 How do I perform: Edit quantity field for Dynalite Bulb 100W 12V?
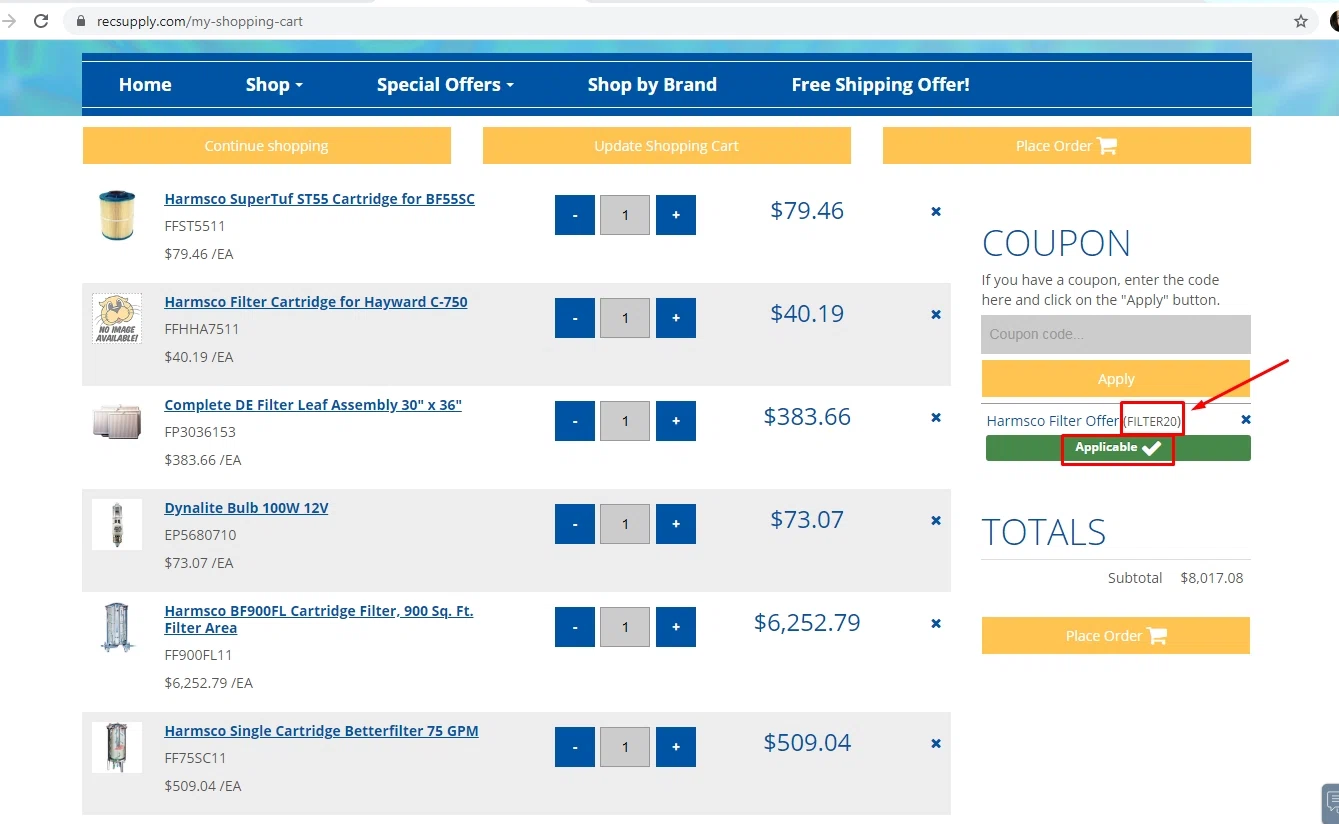625,524
